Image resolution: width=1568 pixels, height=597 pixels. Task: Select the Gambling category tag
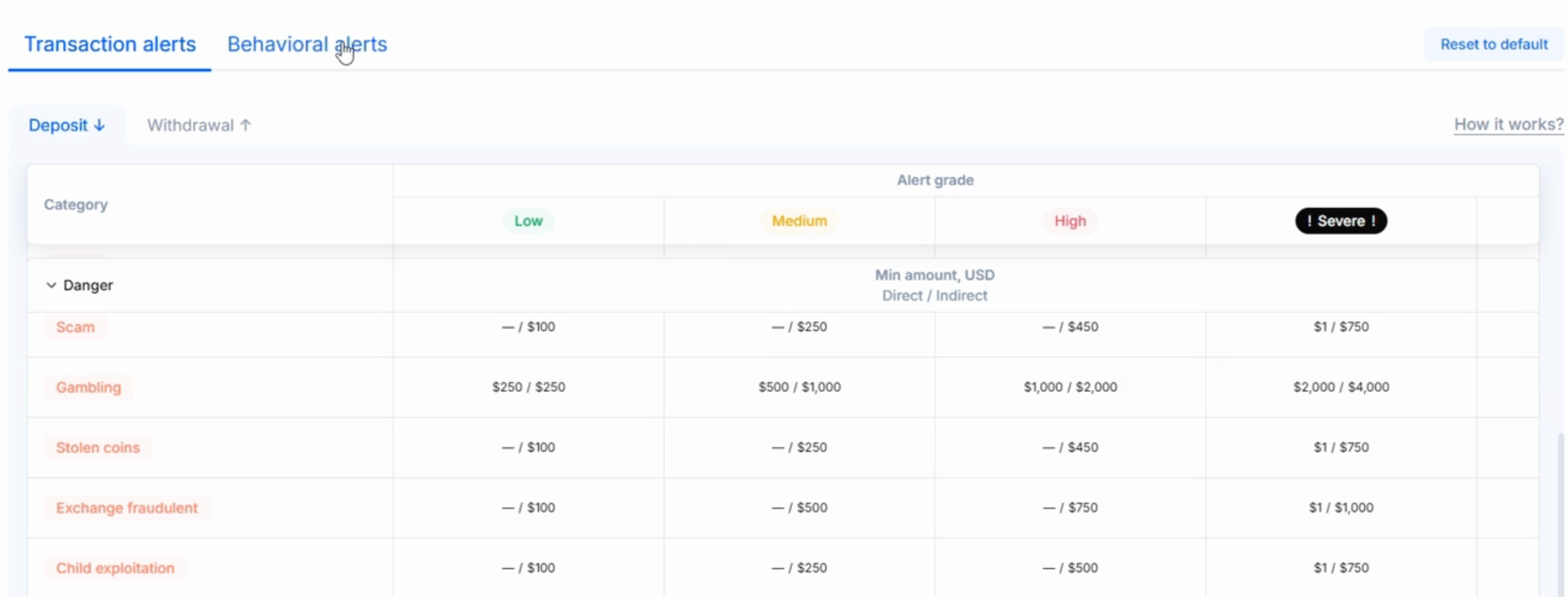89,388
